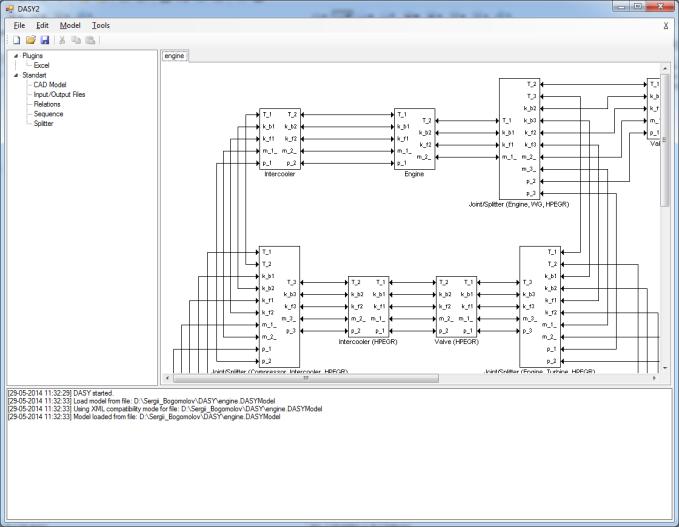Screen dimensions: 679x527
Task: Click T_1 input port of Intercooler block
Action: point(267,115)
